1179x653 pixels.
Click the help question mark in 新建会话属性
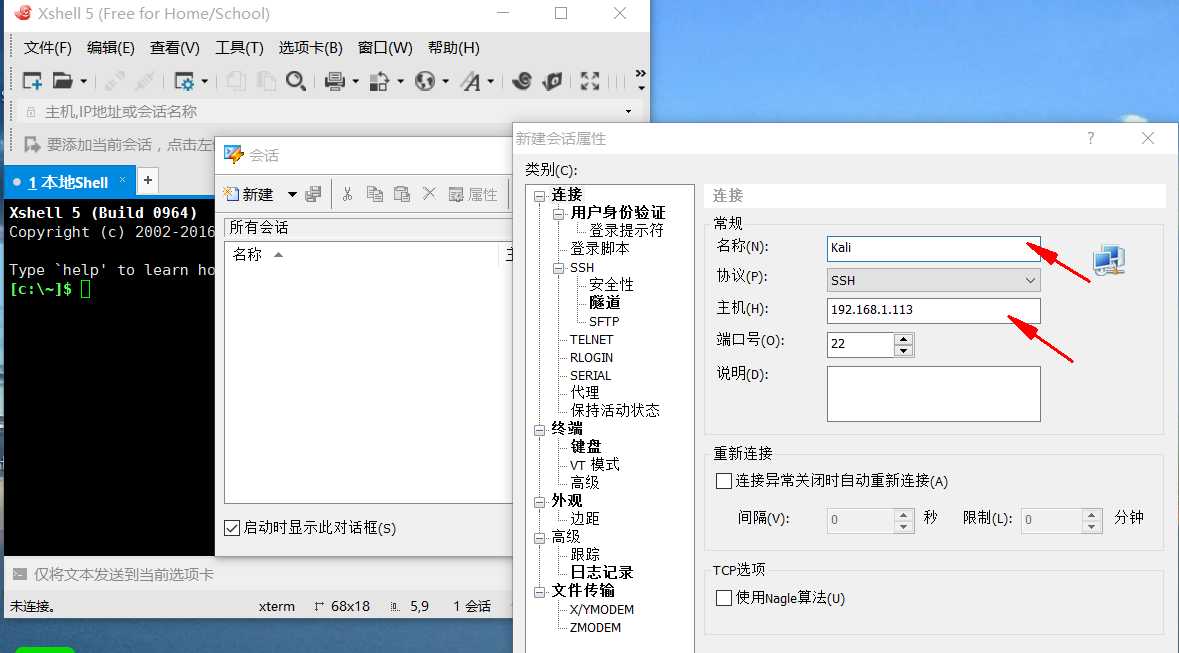pyautogui.click(x=1090, y=138)
